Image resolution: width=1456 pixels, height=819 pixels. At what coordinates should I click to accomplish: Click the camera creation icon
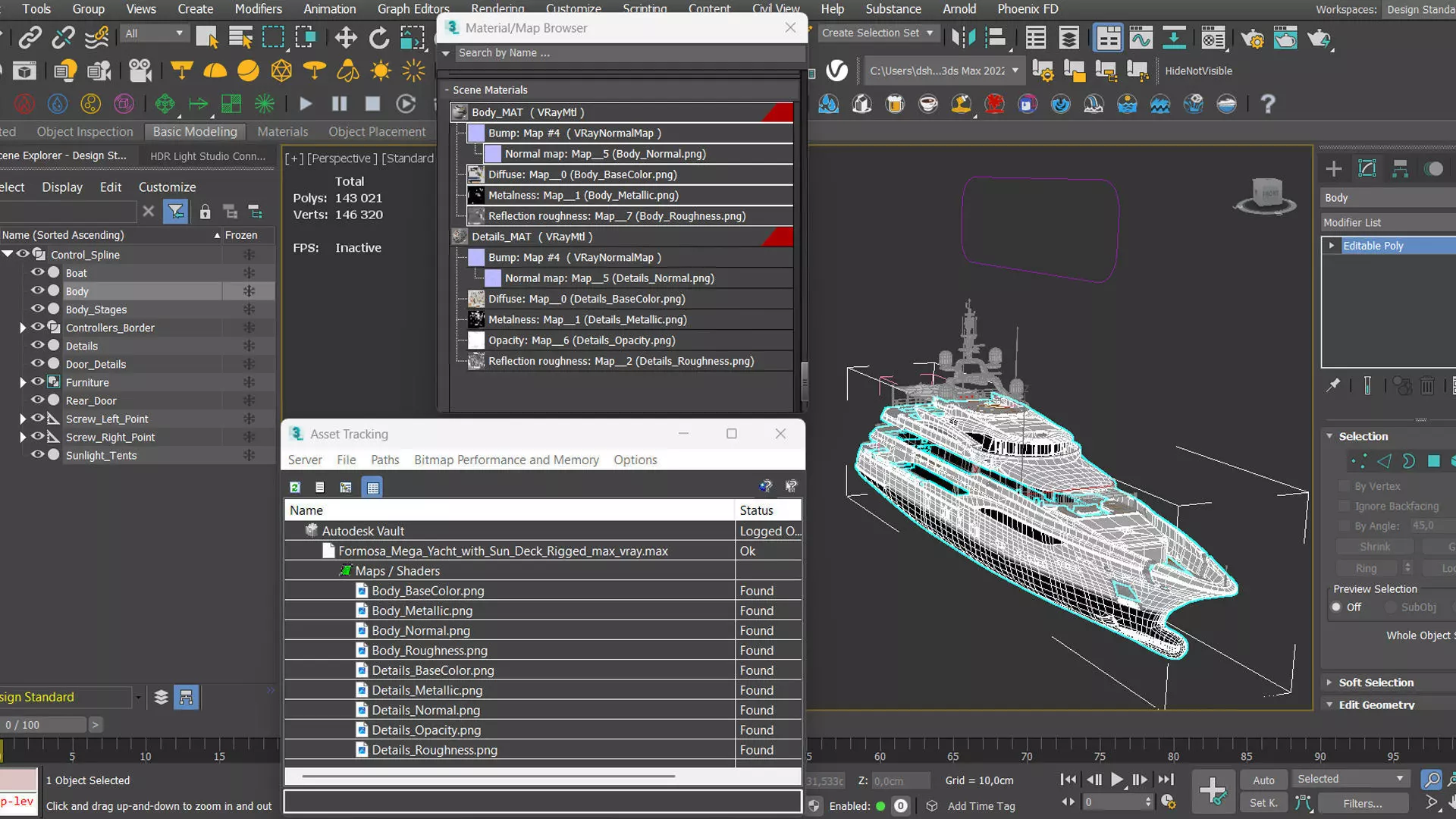tap(140, 71)
